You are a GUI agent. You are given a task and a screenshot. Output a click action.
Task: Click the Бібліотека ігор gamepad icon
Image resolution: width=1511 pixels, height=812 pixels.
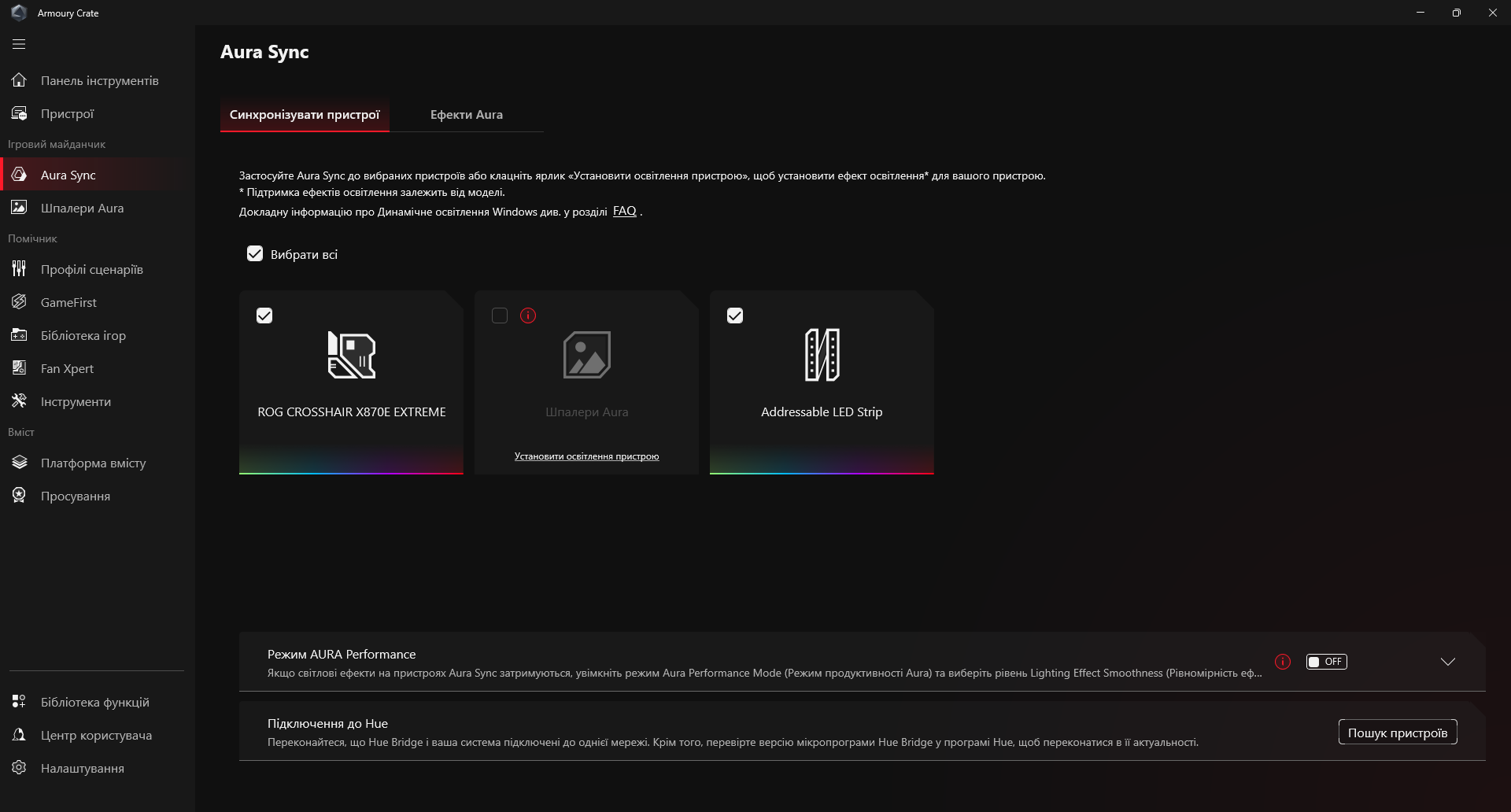pos(19,335)
